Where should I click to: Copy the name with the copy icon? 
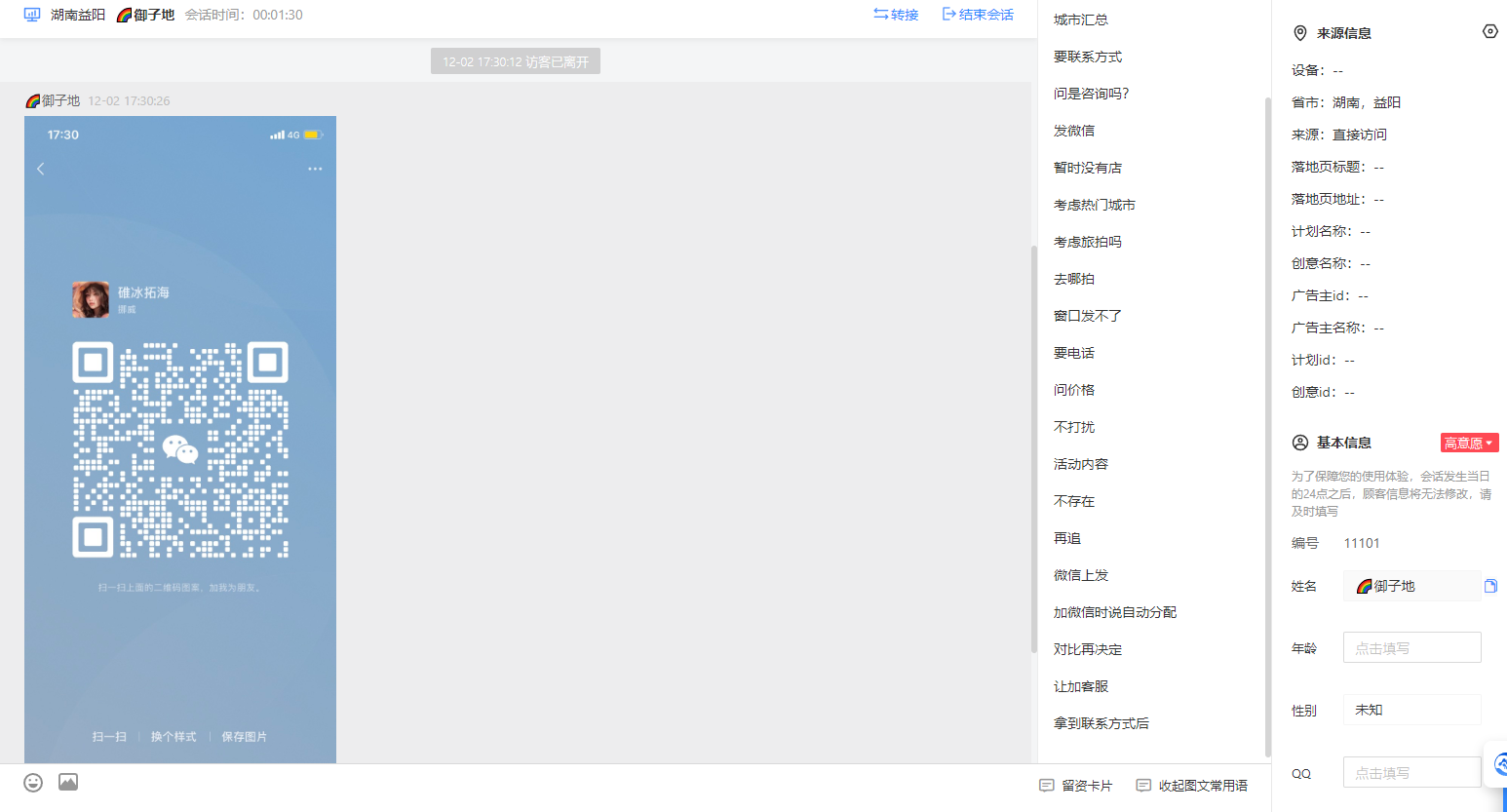coord(1490,586)
